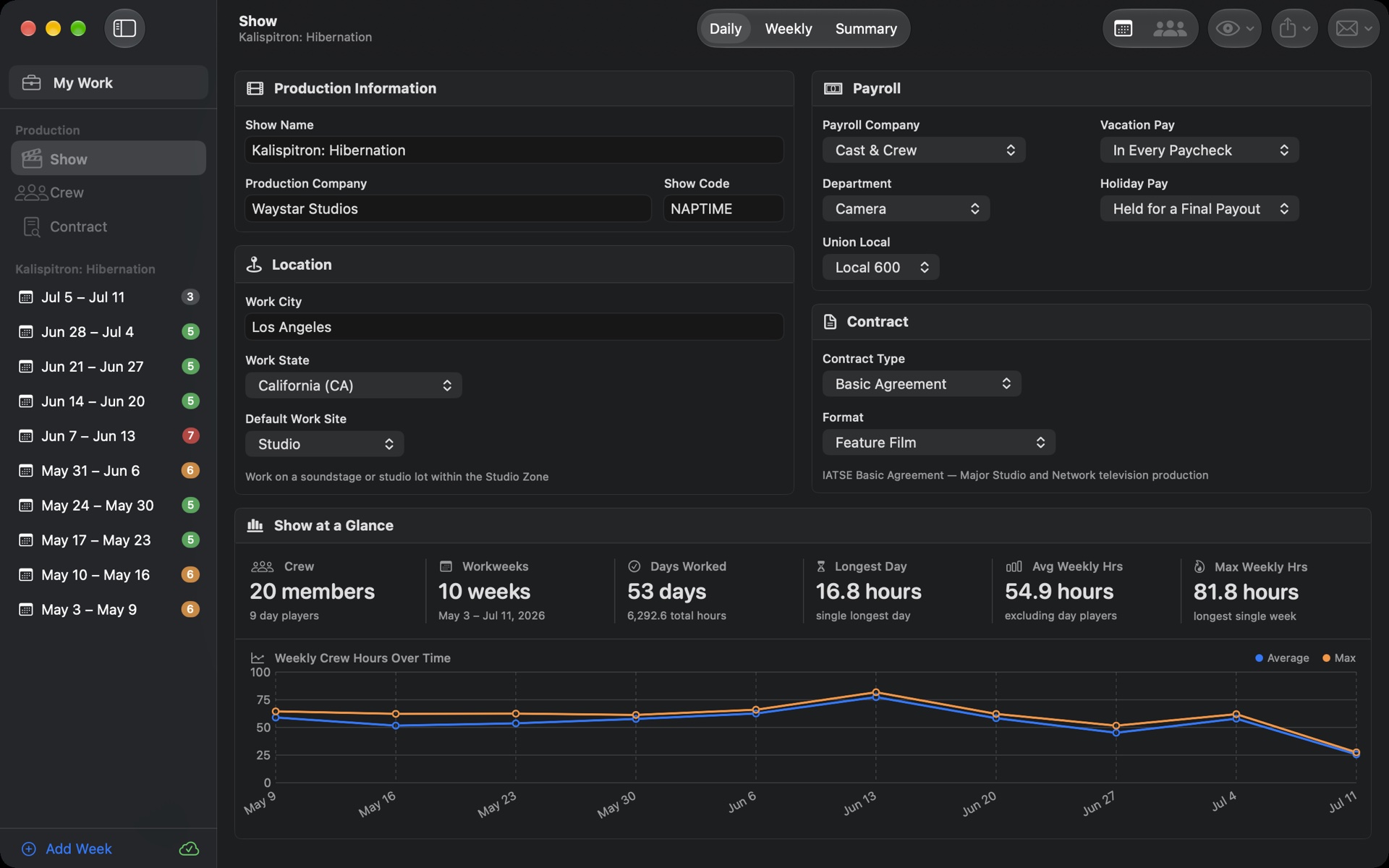This screenshot has width=1389, height=868.
Task: Click Add Week button
Action: tap(67, 848)
